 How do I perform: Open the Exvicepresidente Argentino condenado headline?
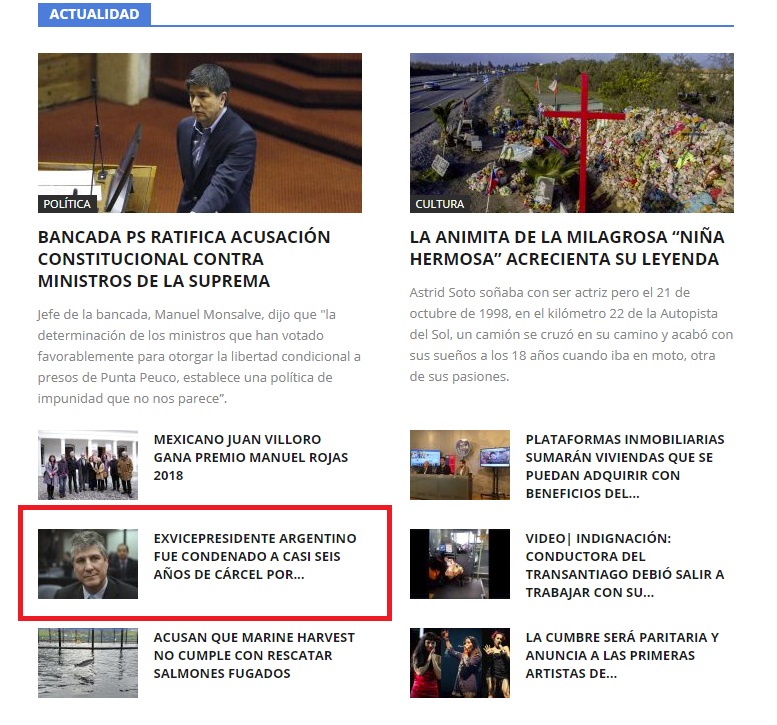254,556
